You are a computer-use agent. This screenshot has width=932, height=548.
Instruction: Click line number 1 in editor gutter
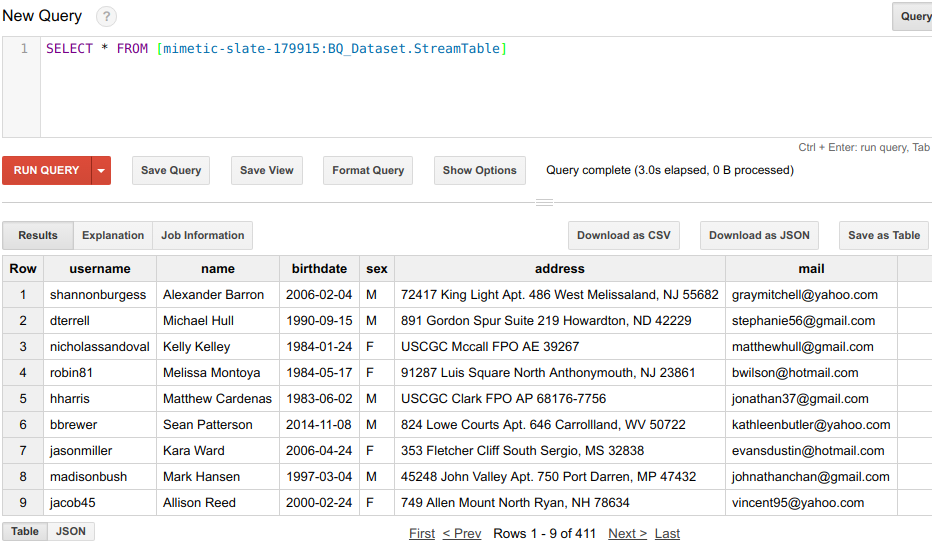pyautogui.click(x=24, y=49)
